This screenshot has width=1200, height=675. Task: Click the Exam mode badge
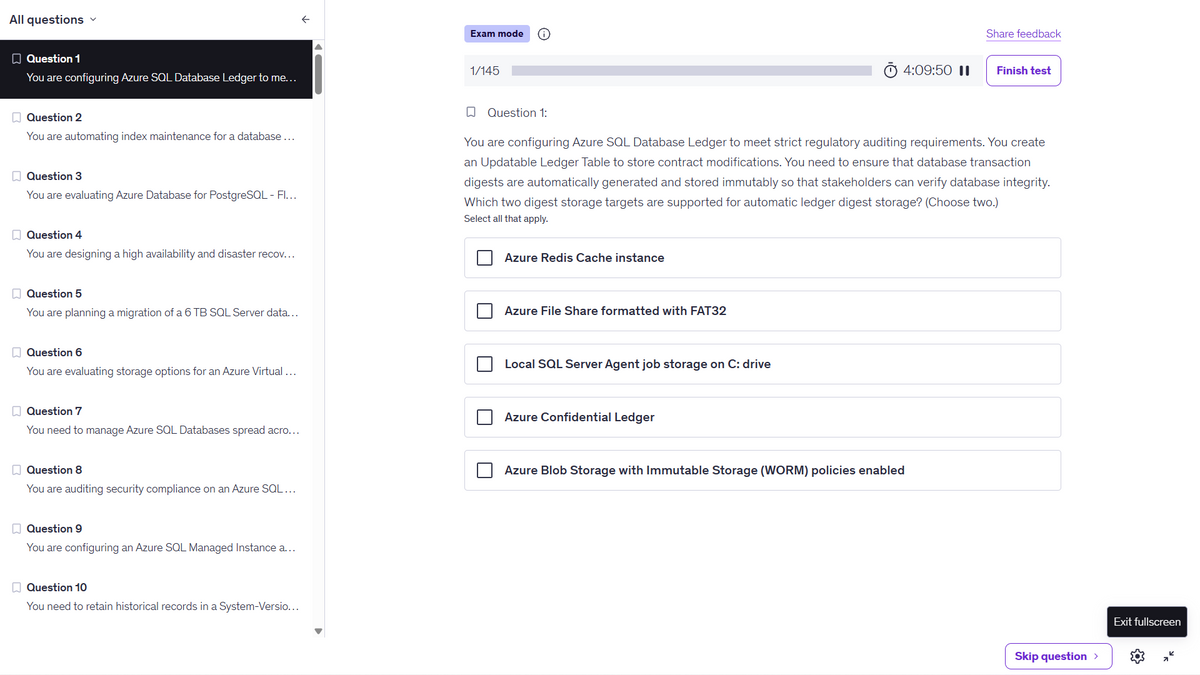[497, 34]
